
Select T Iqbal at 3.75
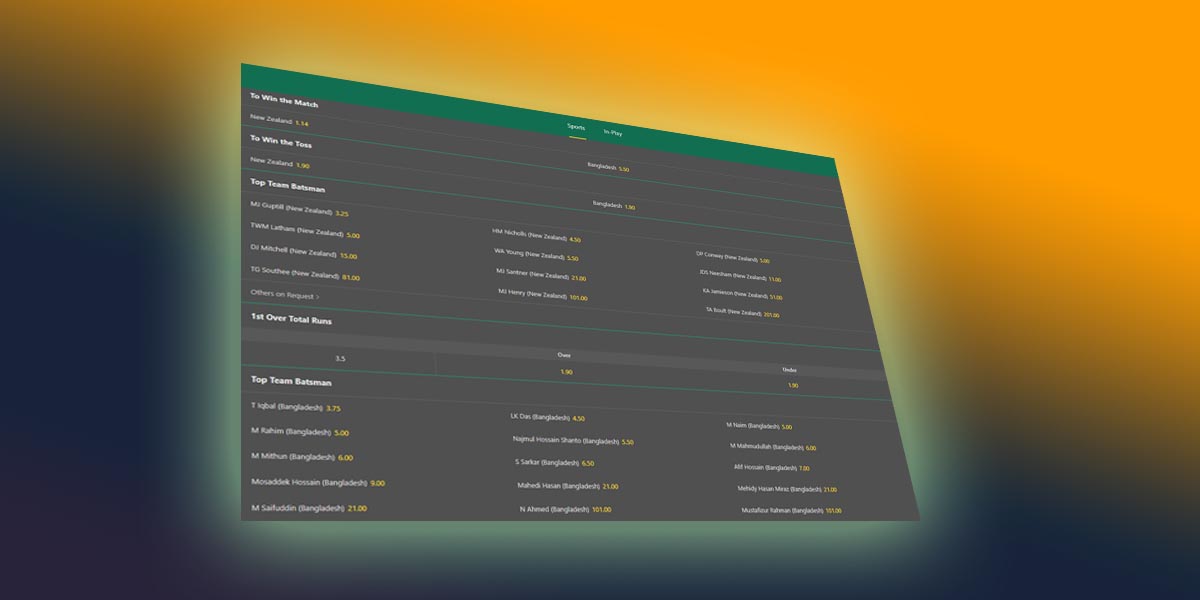coord(296,408)
